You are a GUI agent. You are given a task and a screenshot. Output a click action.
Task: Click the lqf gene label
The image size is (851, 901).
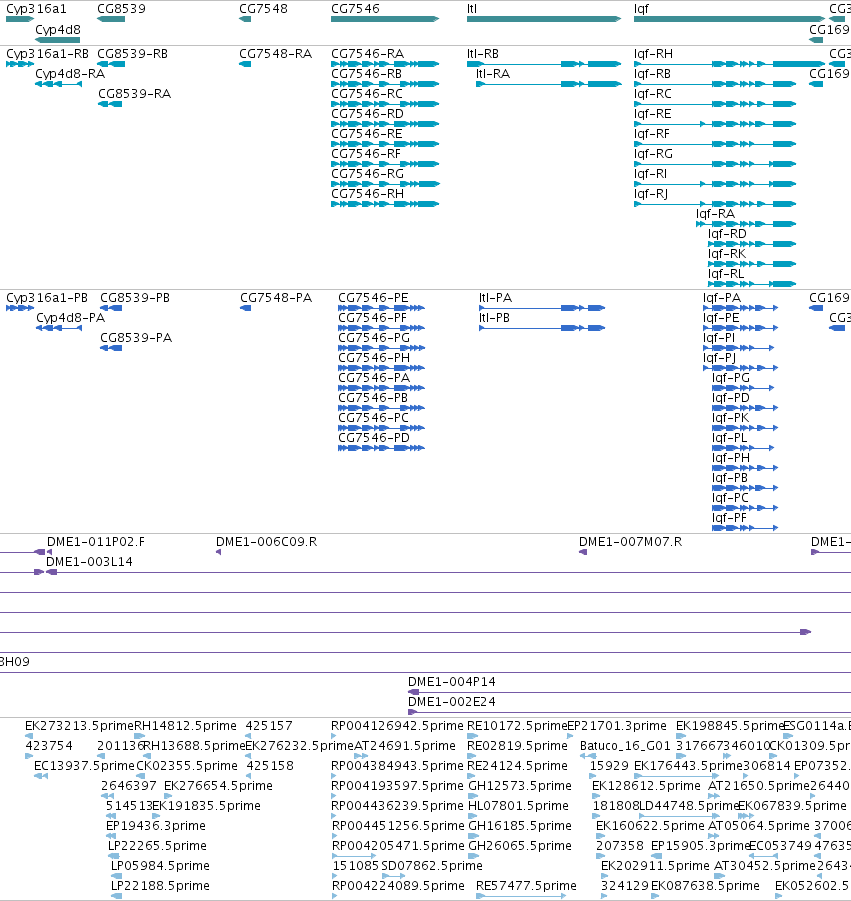(x=641, y=9)
